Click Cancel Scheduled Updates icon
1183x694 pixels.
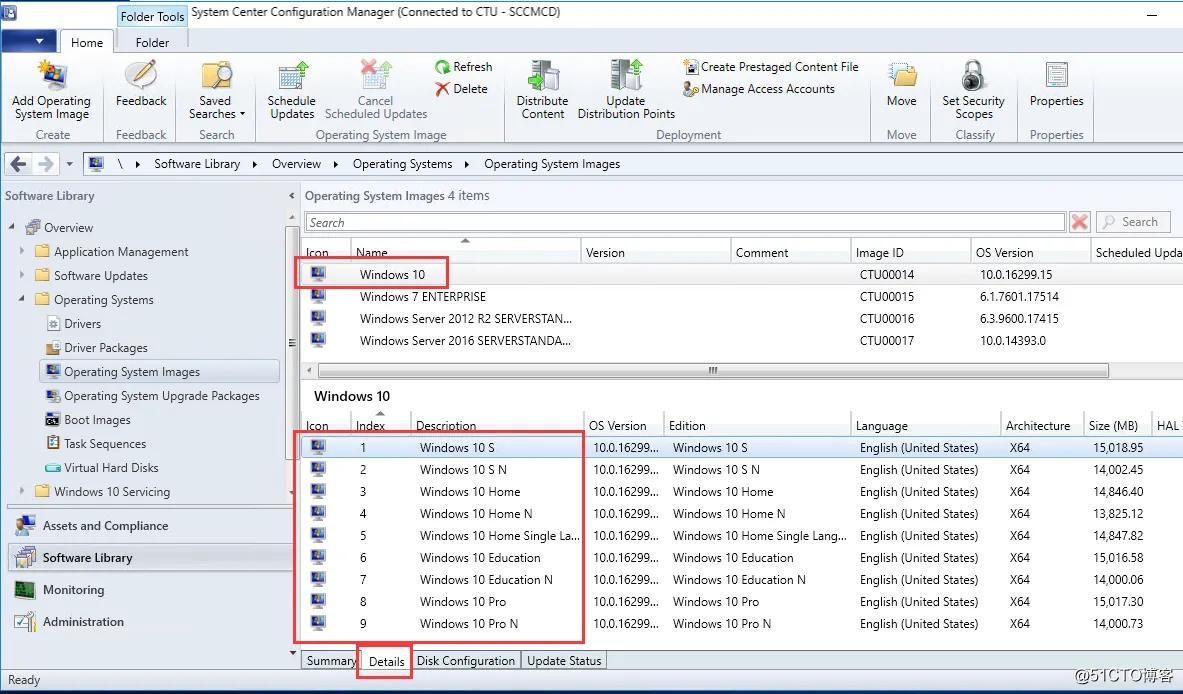[x=375, y=75]
